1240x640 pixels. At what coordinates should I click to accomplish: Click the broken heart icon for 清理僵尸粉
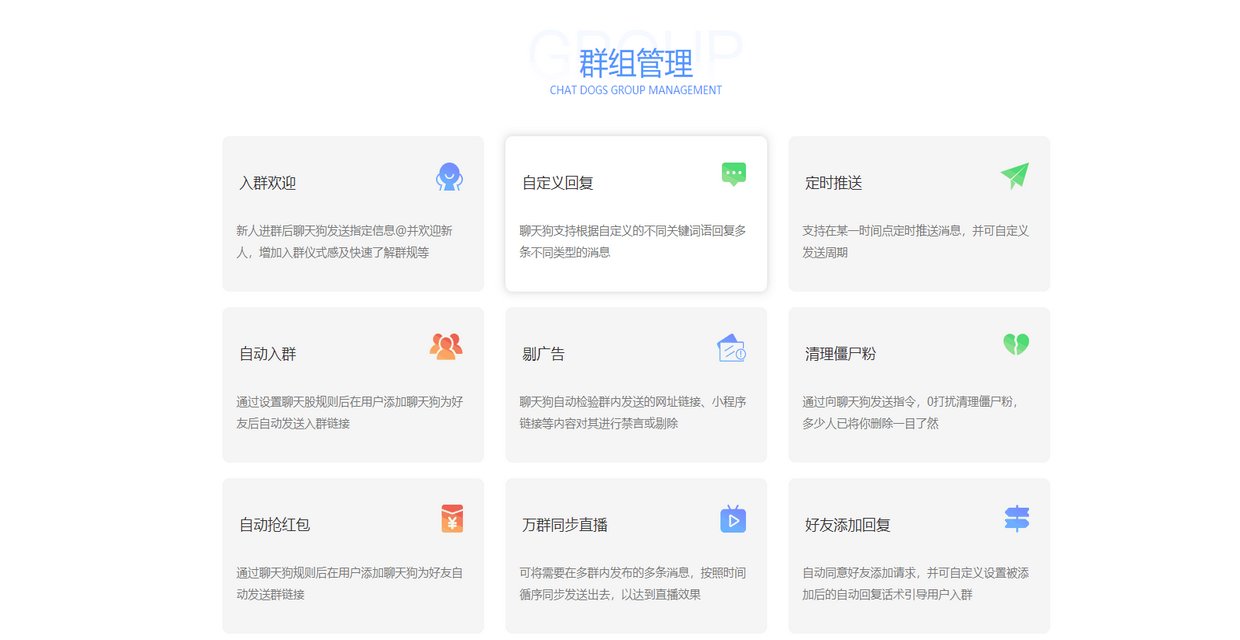click(1016, 343)
